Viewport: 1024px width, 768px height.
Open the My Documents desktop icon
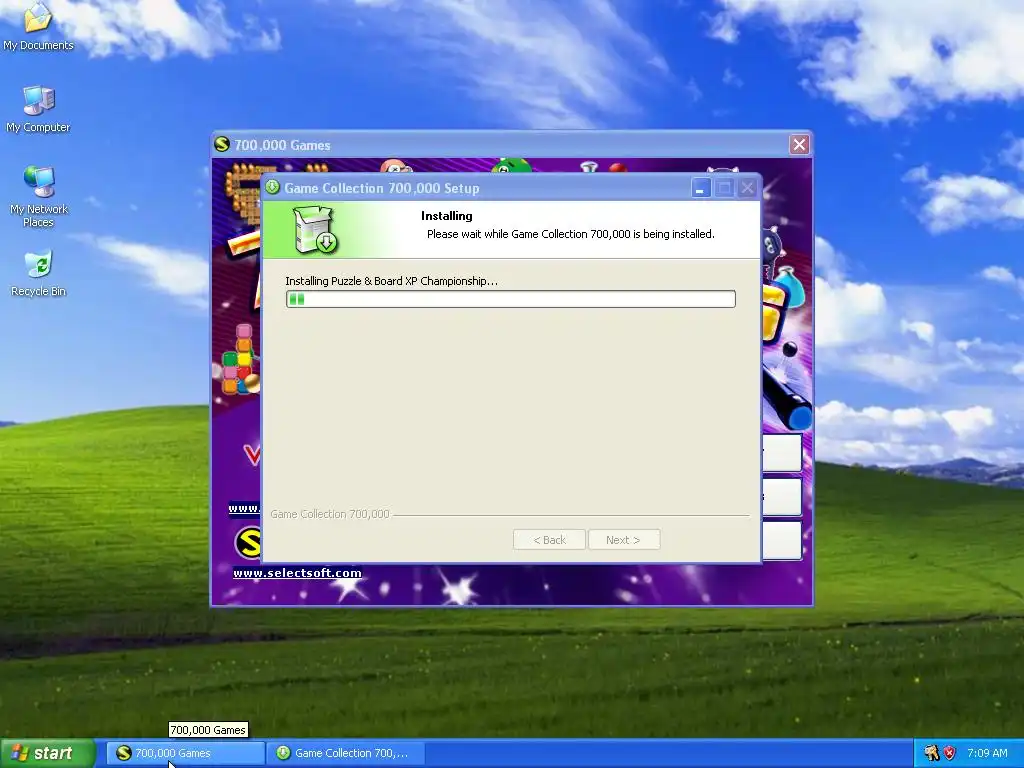tap(38, 26)
